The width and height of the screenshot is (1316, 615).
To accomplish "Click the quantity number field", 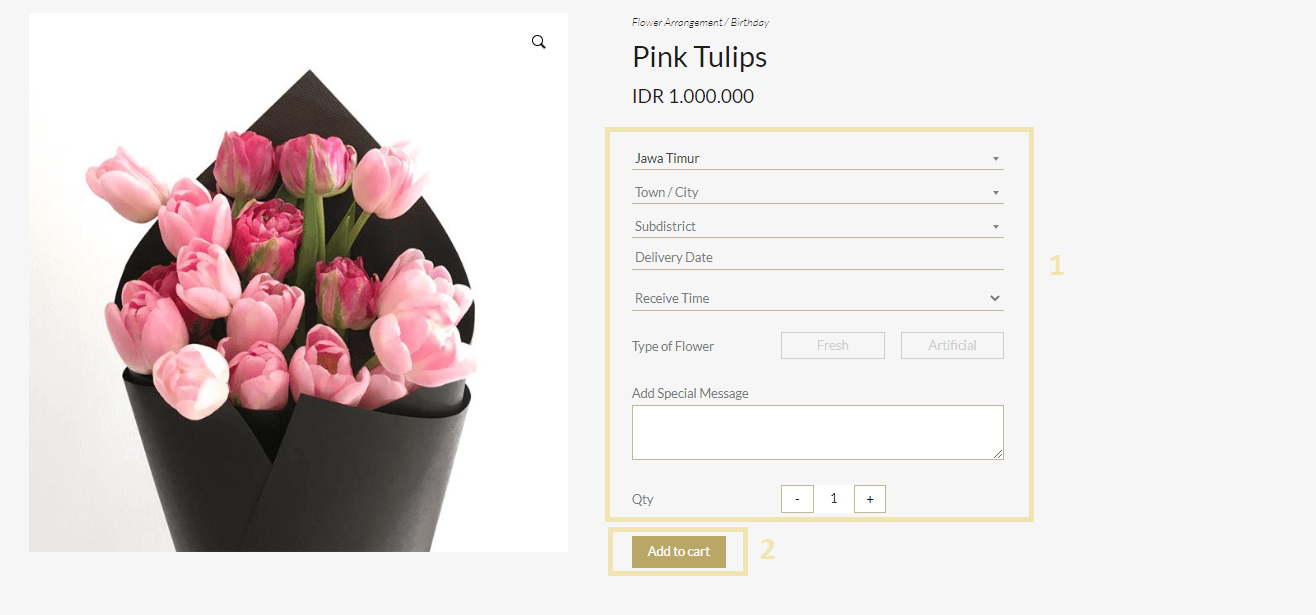I will [x=834, y=499].
